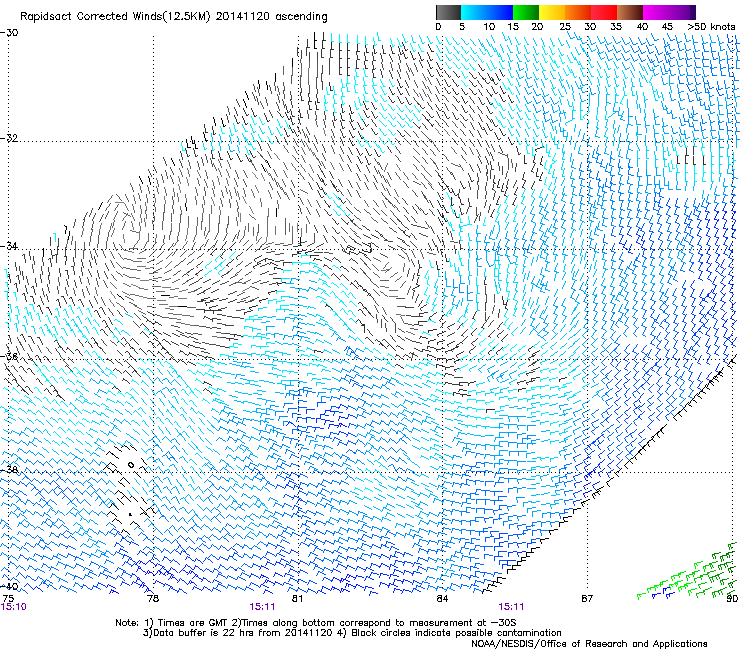This screenshot has width=740, height=650.
Task: Click the 'NOAA/NESDIS/Office of Research and Applications' credit
Action: coord(589,644)
